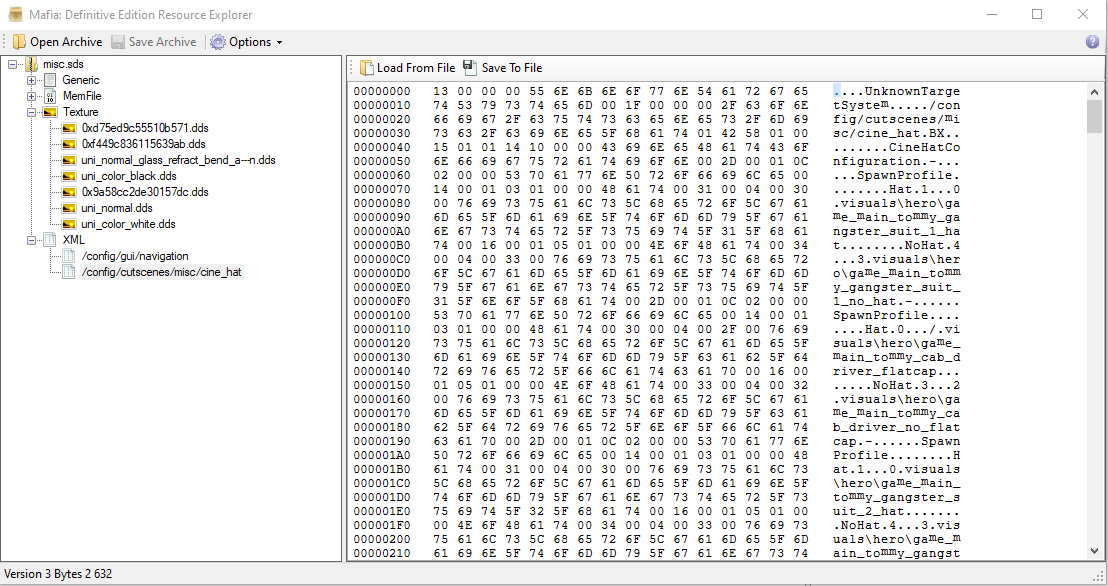Click the icon of uni_color_white.dds
Screen dimensions: 1108x586
69,224
